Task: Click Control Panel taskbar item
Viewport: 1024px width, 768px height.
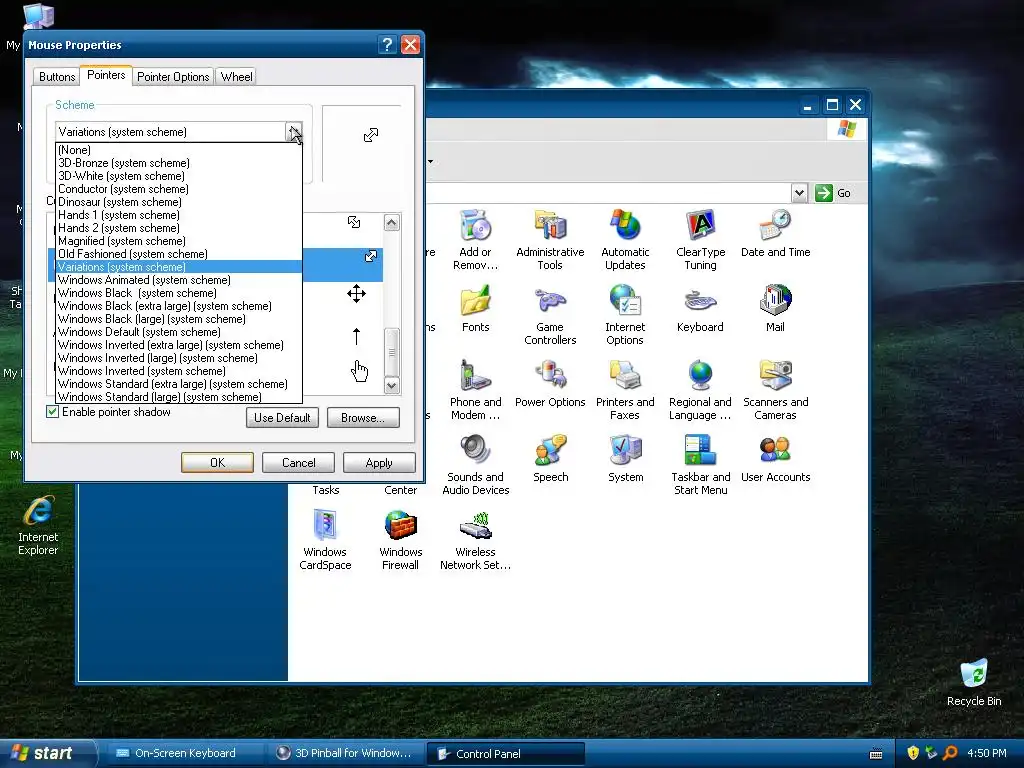Action: coord(505,754)
